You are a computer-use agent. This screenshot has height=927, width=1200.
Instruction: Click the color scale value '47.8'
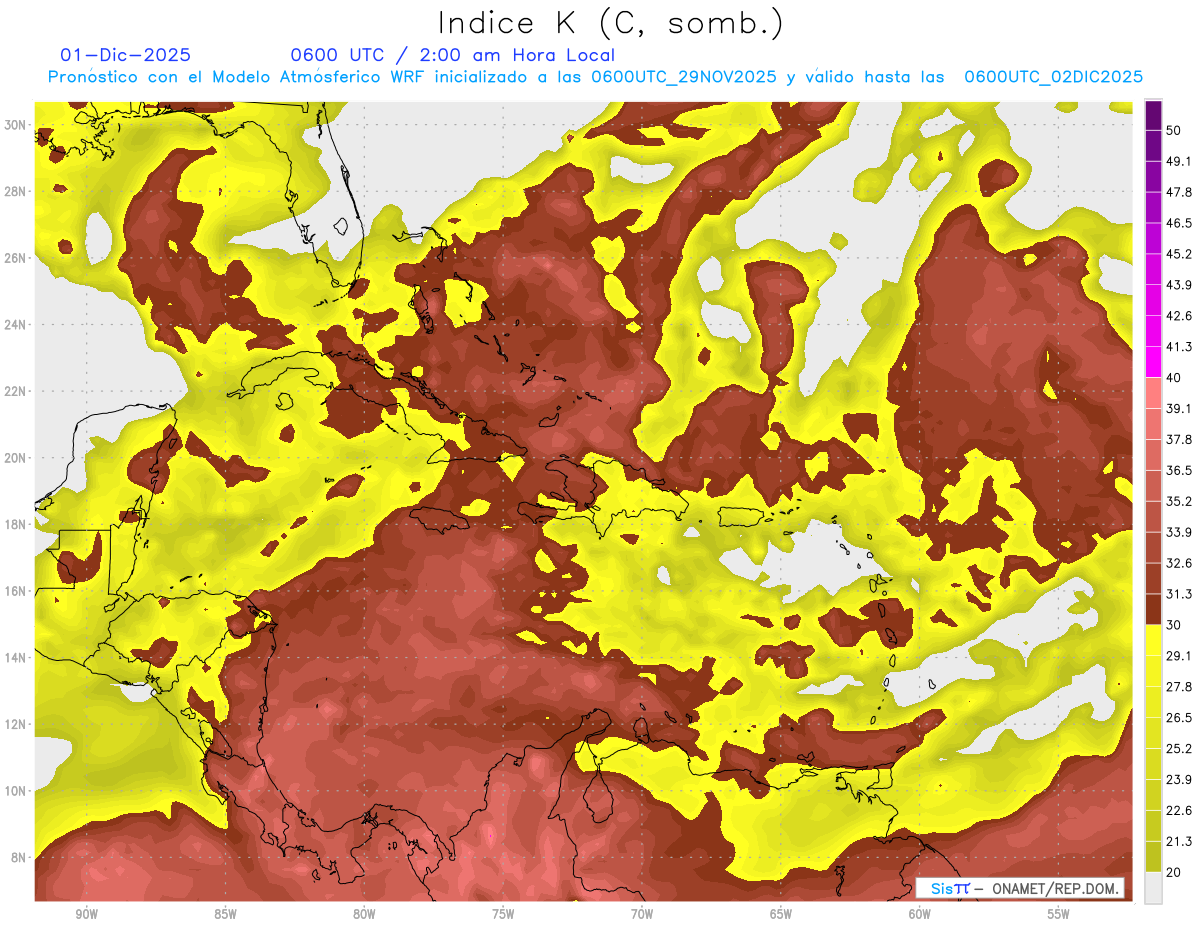1178,192
